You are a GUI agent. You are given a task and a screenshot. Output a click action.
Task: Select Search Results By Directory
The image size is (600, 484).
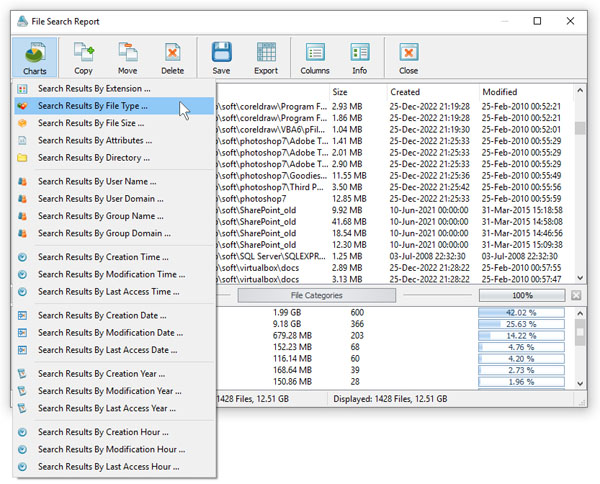[114, 158]
